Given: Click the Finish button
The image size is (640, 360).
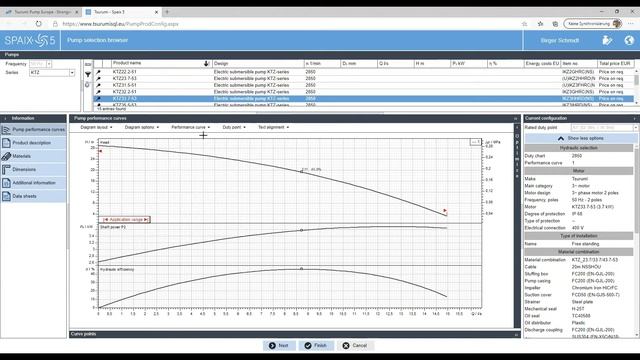Looking at the screenshot, I should coord(316,345).
